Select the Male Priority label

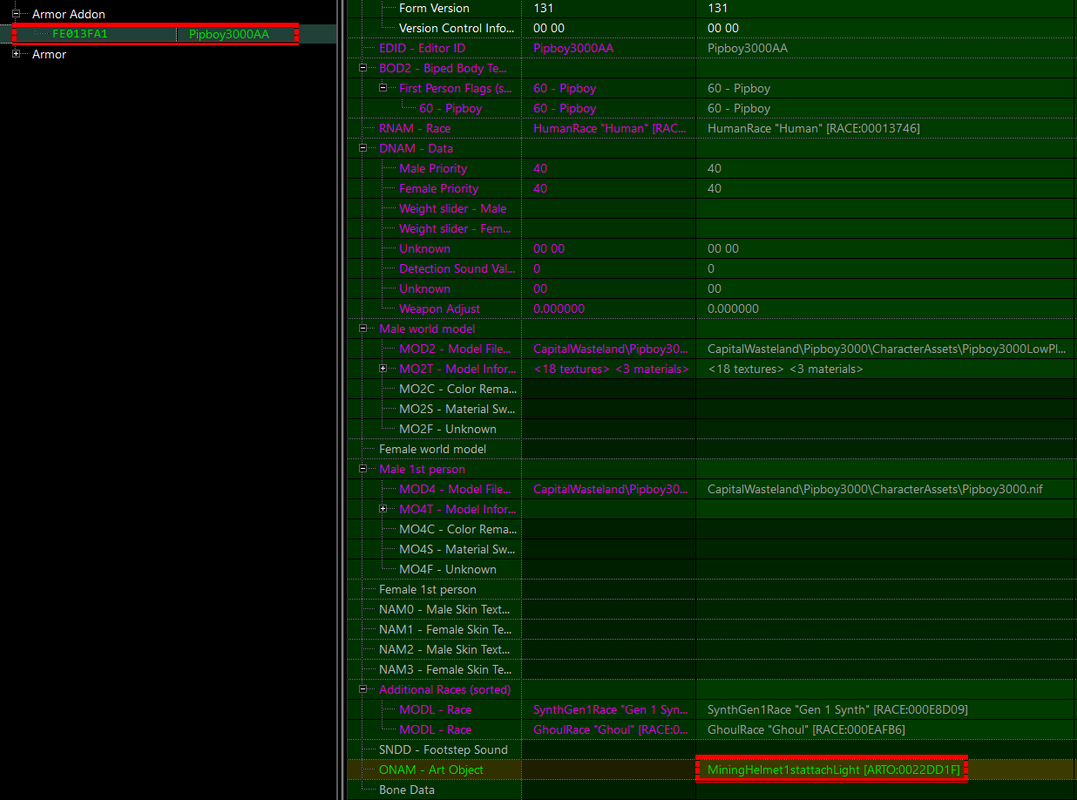433,168
